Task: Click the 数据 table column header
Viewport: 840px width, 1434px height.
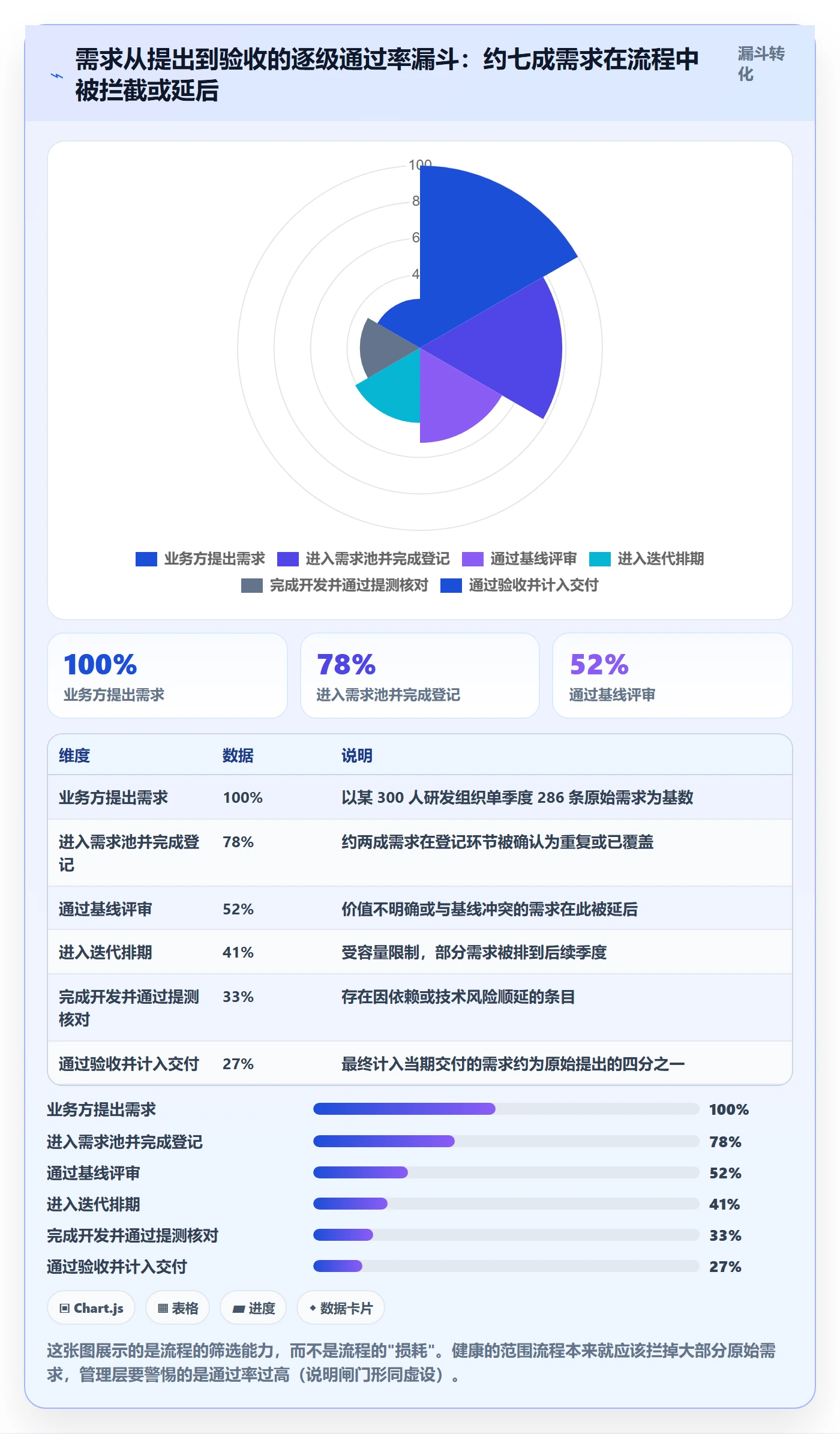Action: [238, 755]
